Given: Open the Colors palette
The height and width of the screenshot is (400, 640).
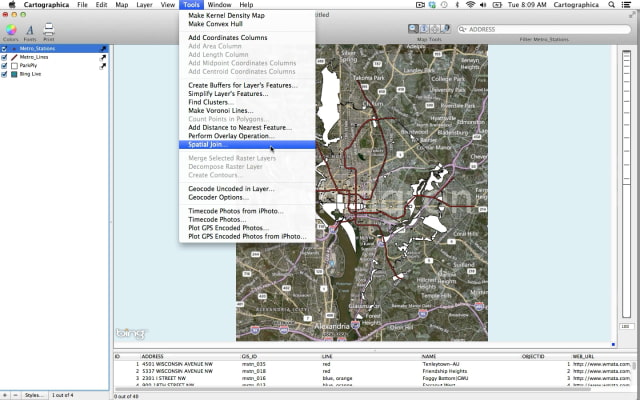Looking at the screenshot, I should (x=10, y=31).
